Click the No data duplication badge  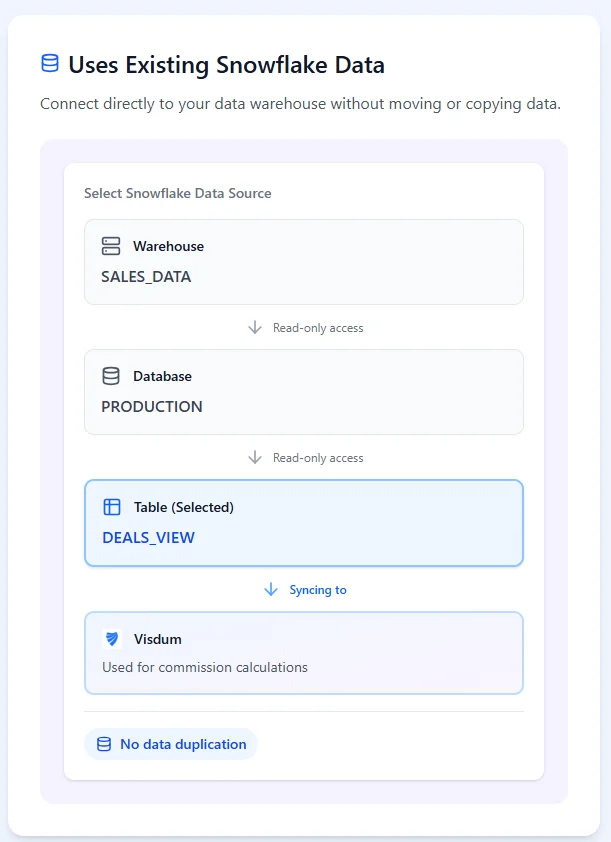[x=171, y=744]
